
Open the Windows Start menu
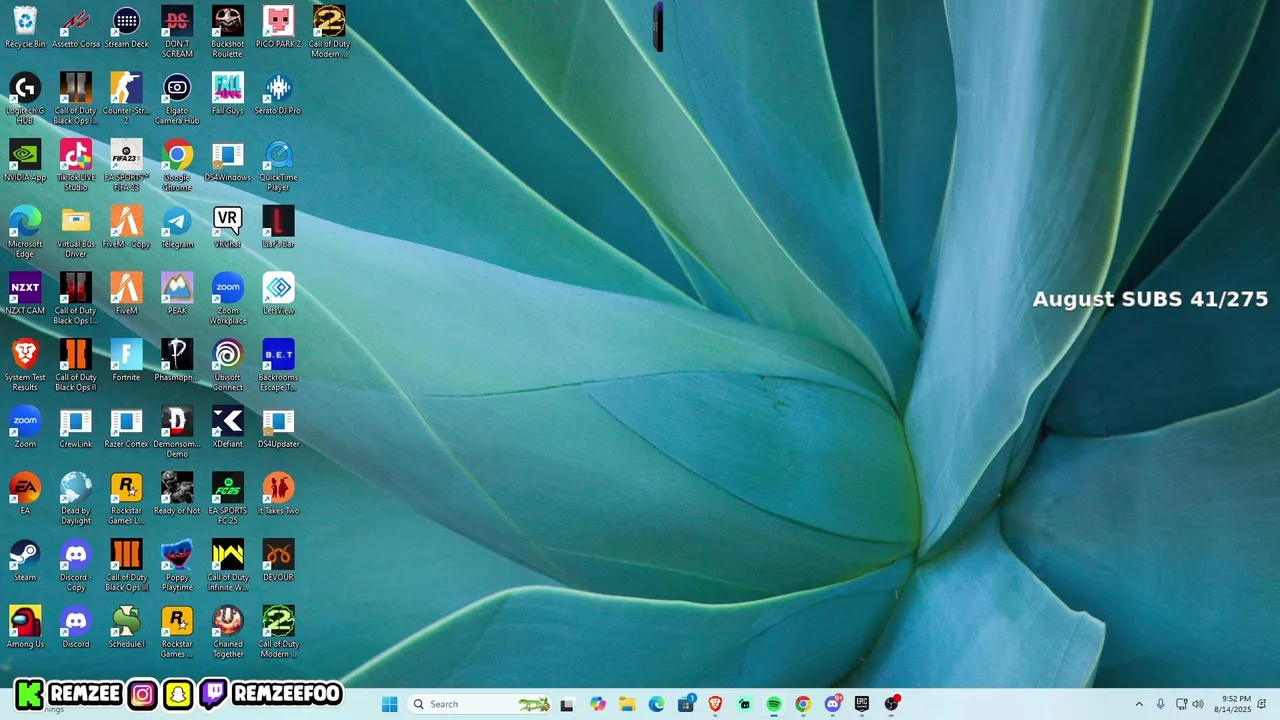[389, 704]
